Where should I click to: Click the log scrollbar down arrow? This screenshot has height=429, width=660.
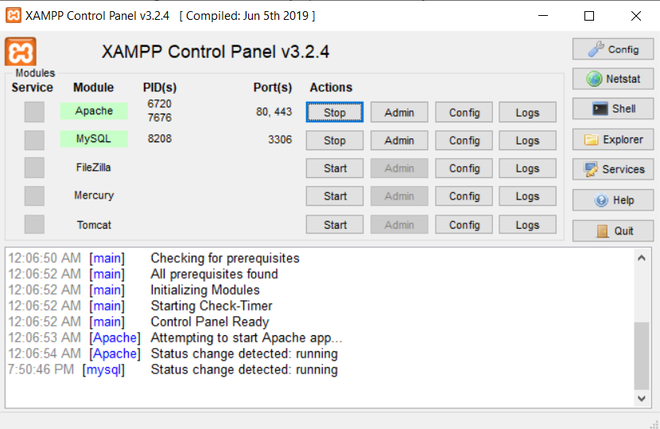click(641, 398)
